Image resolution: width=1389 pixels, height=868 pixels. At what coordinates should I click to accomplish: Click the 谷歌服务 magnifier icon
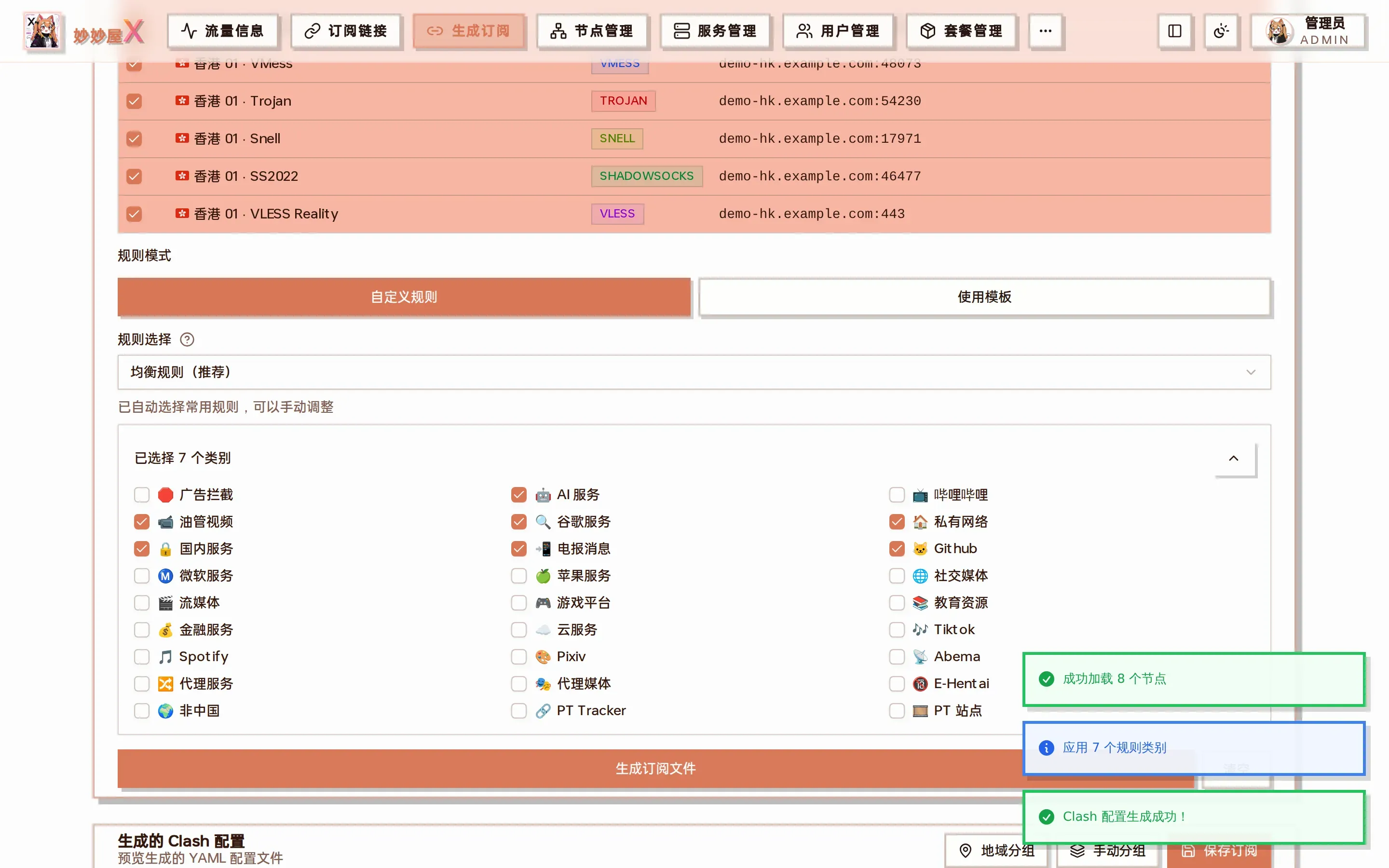tap(543, 521)
